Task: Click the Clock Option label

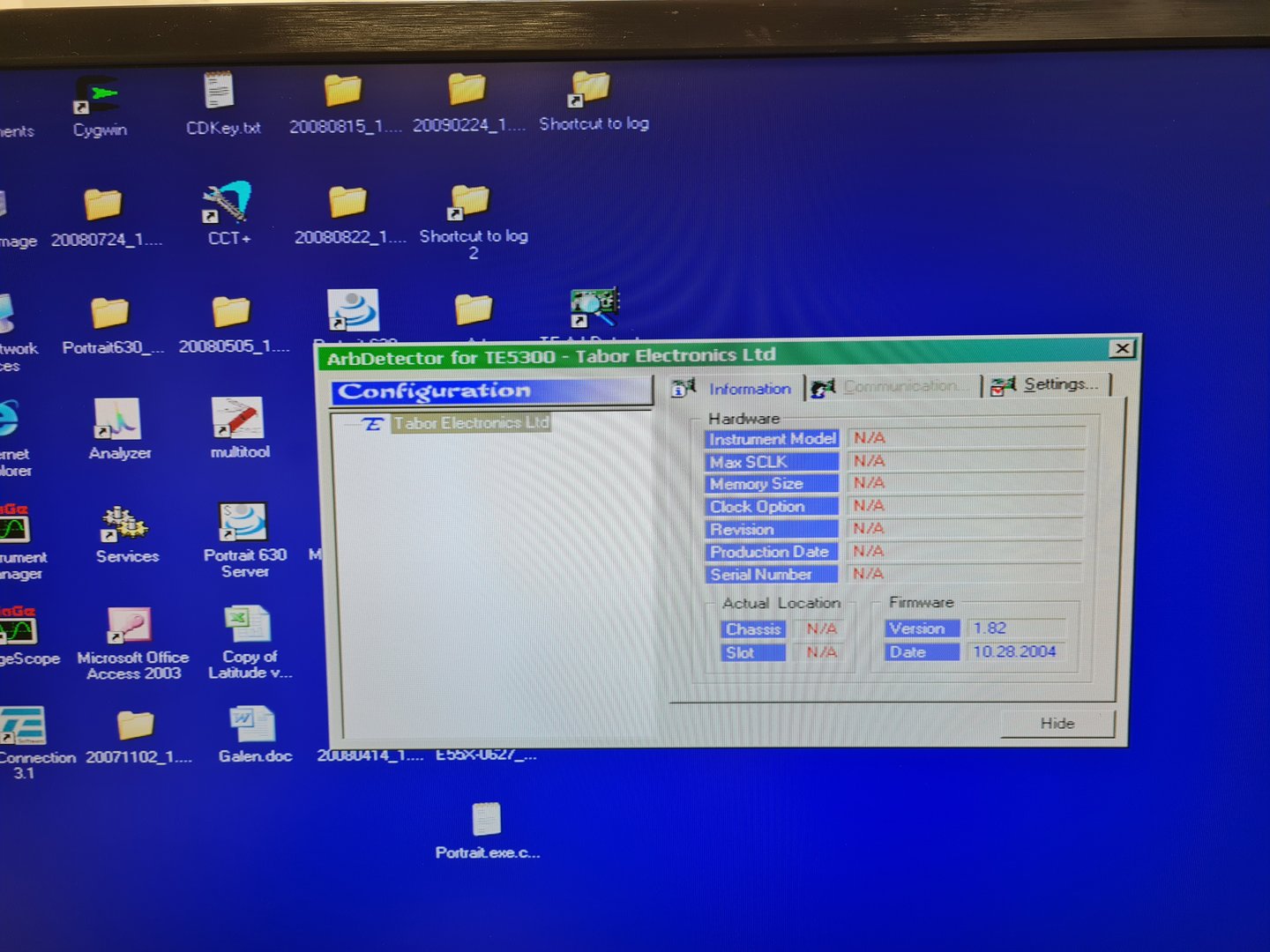Action: [x=772, y=507]
